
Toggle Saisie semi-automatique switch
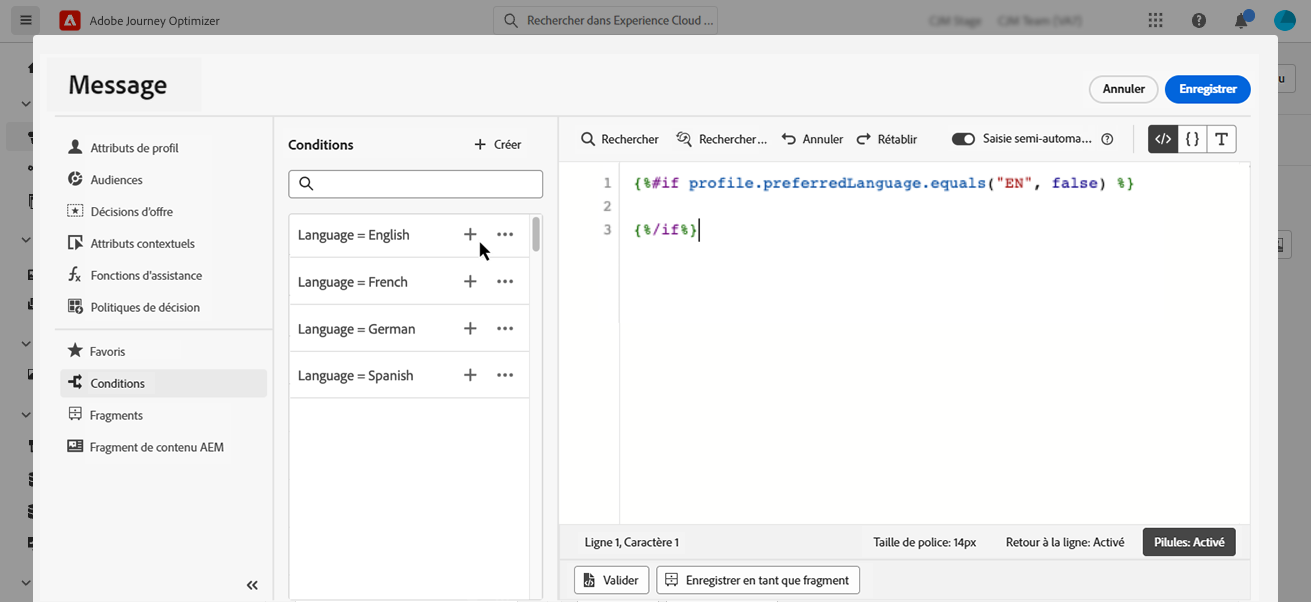click(963, 140)
